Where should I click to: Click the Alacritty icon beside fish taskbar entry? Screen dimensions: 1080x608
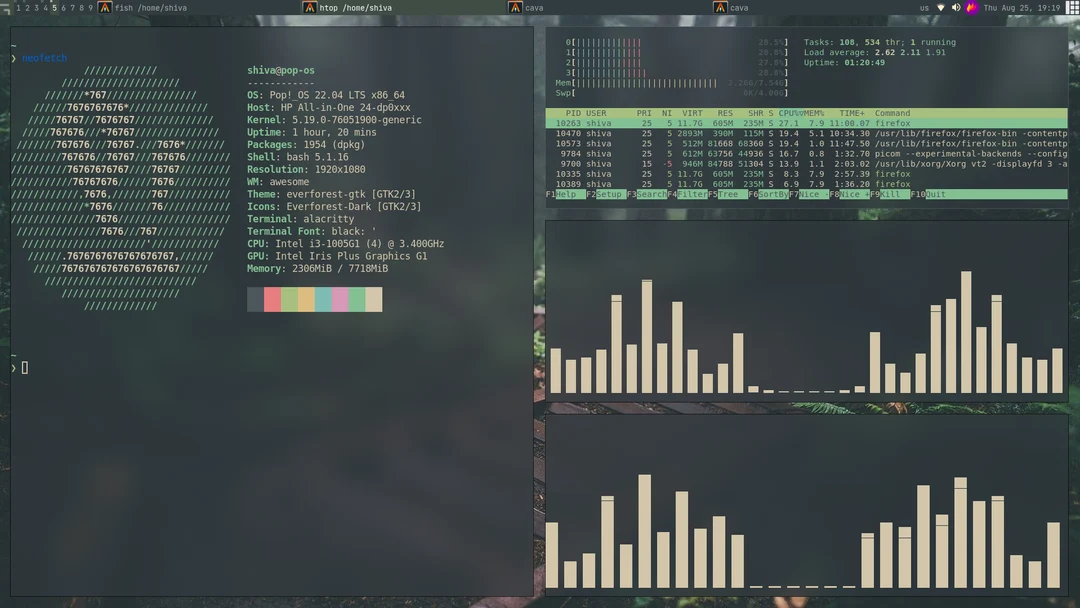point(103,7)
